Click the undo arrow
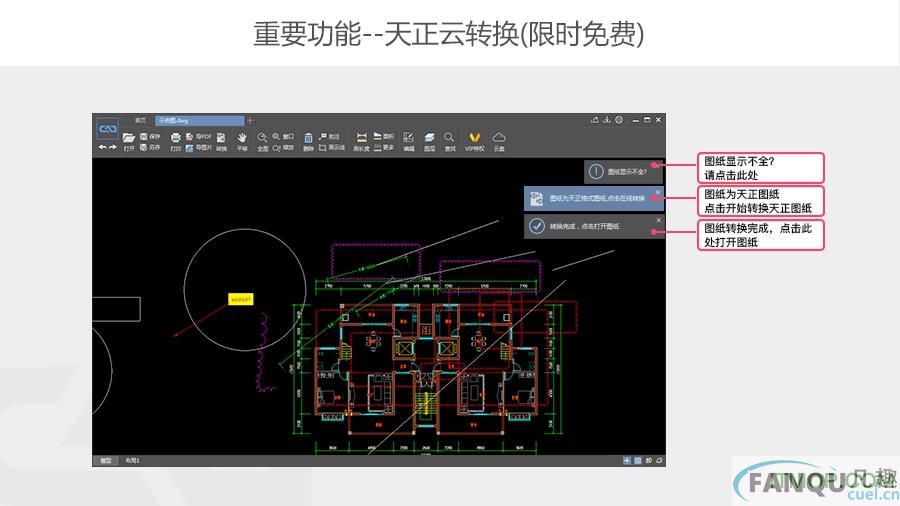This screenshot has height=506, width=900. [102, 147]
